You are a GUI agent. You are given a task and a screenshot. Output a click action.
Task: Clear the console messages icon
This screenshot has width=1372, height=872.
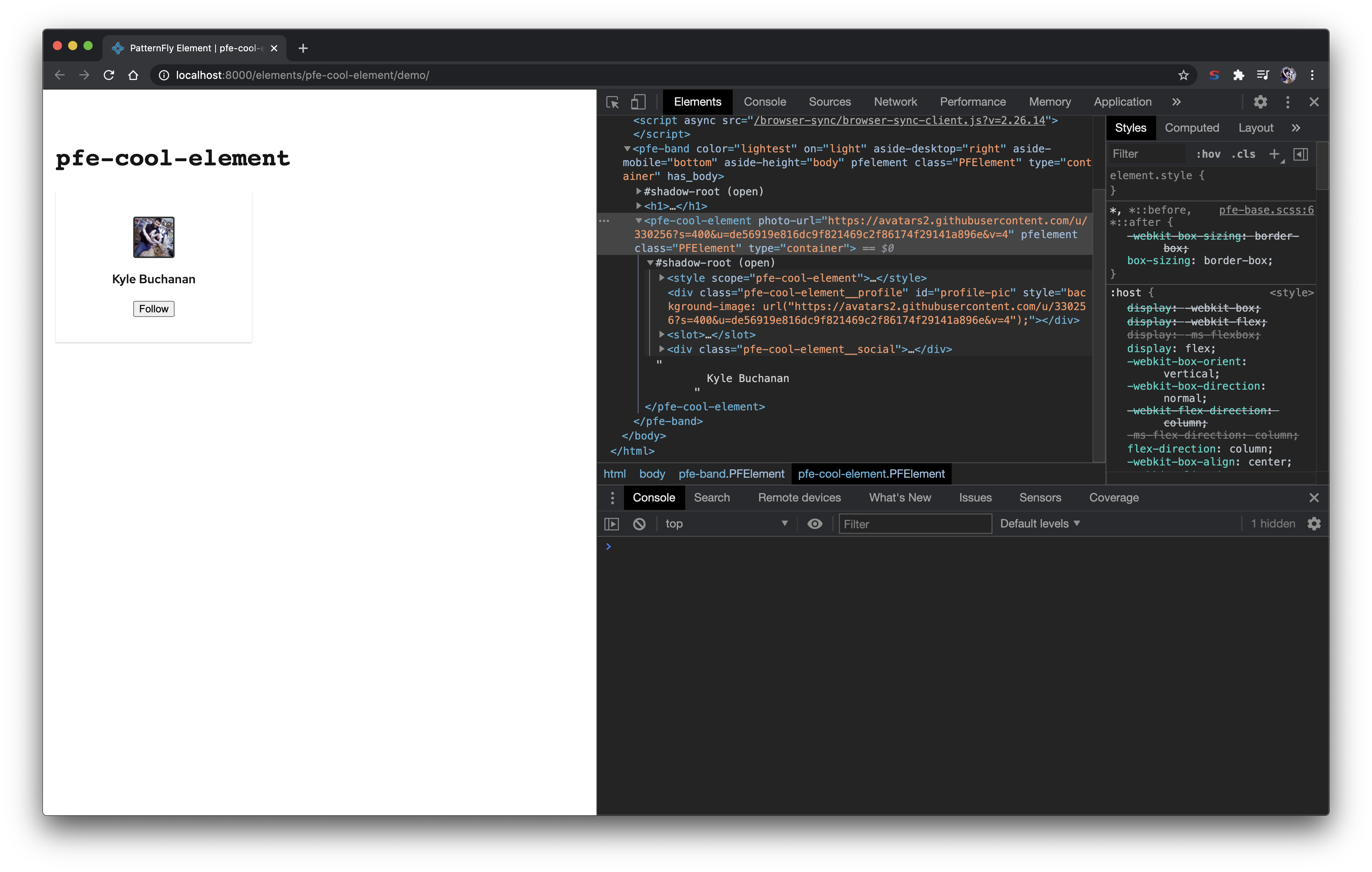640,523
